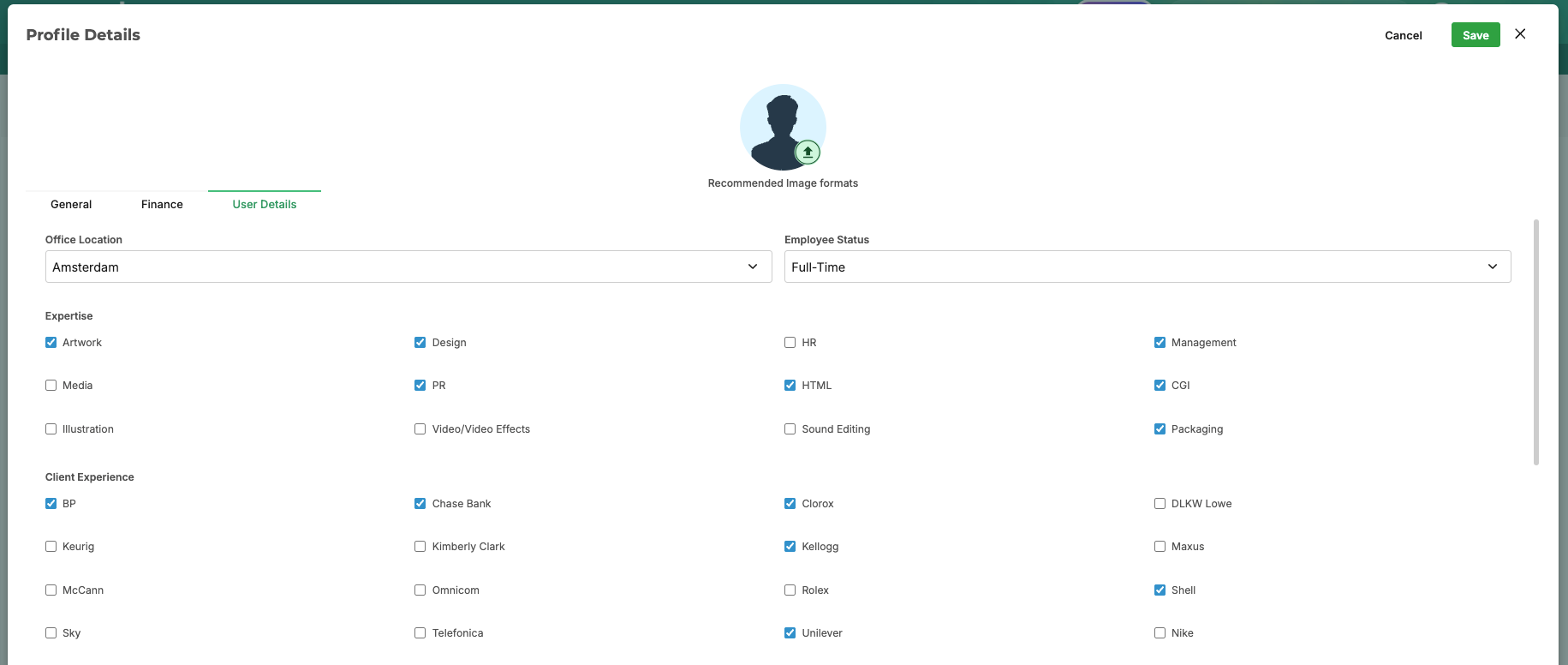Toggle the HTML expertise checkbox
1568x665 pixels.
click(790, 386)
